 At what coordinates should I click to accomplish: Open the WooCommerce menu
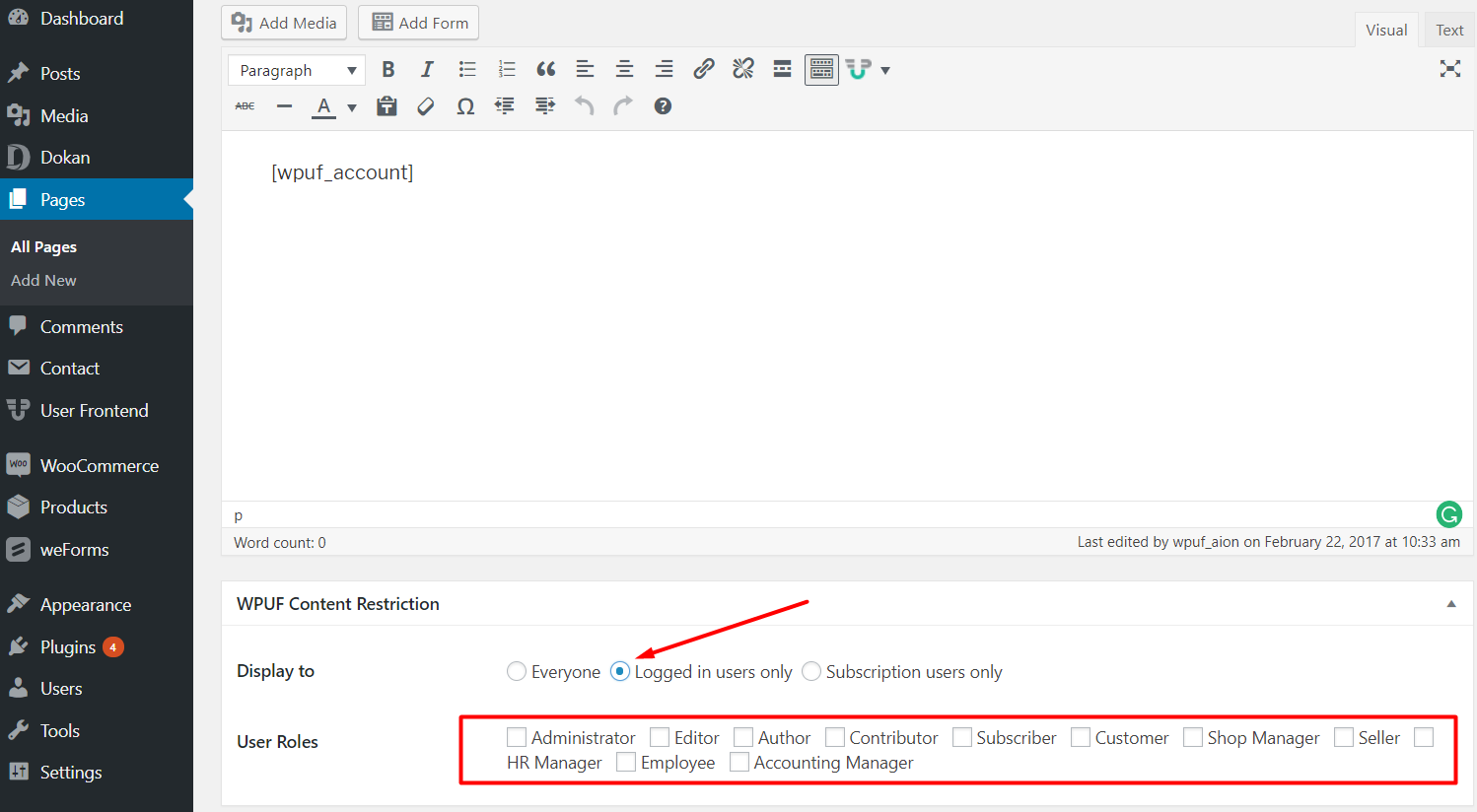click(97, 465)
